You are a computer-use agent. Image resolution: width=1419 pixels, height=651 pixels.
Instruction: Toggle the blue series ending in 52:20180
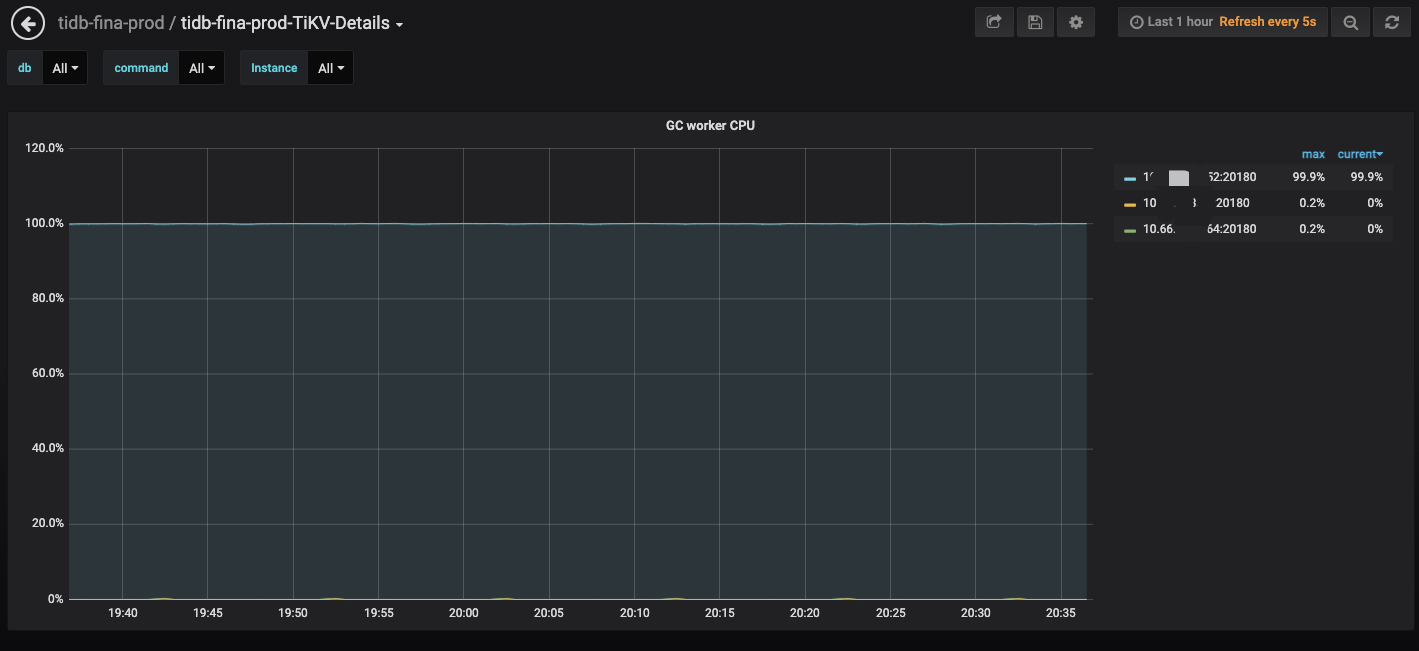point(1200,177)
